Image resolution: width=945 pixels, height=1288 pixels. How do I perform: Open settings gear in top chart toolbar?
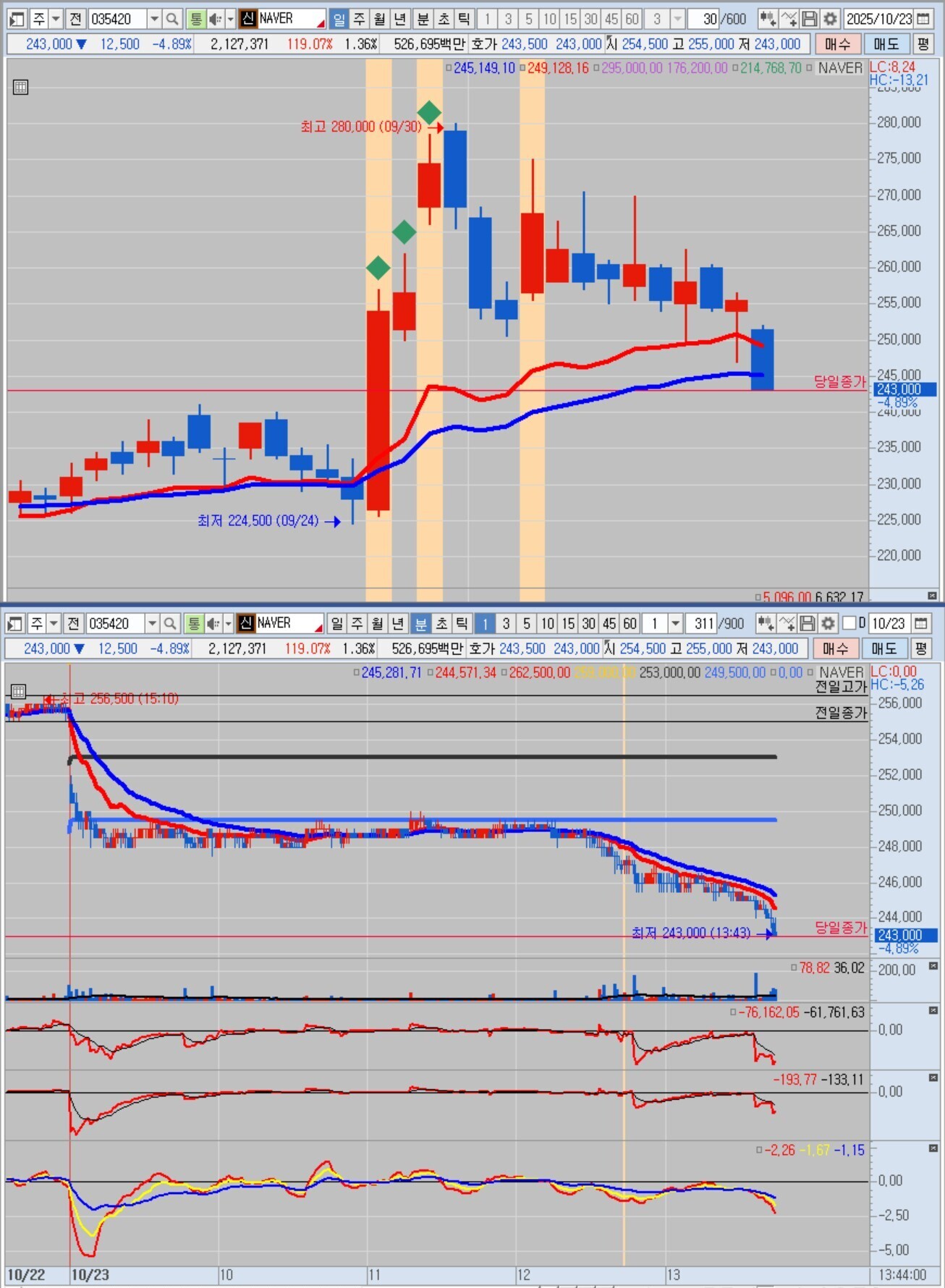click(x=830, y=19)
